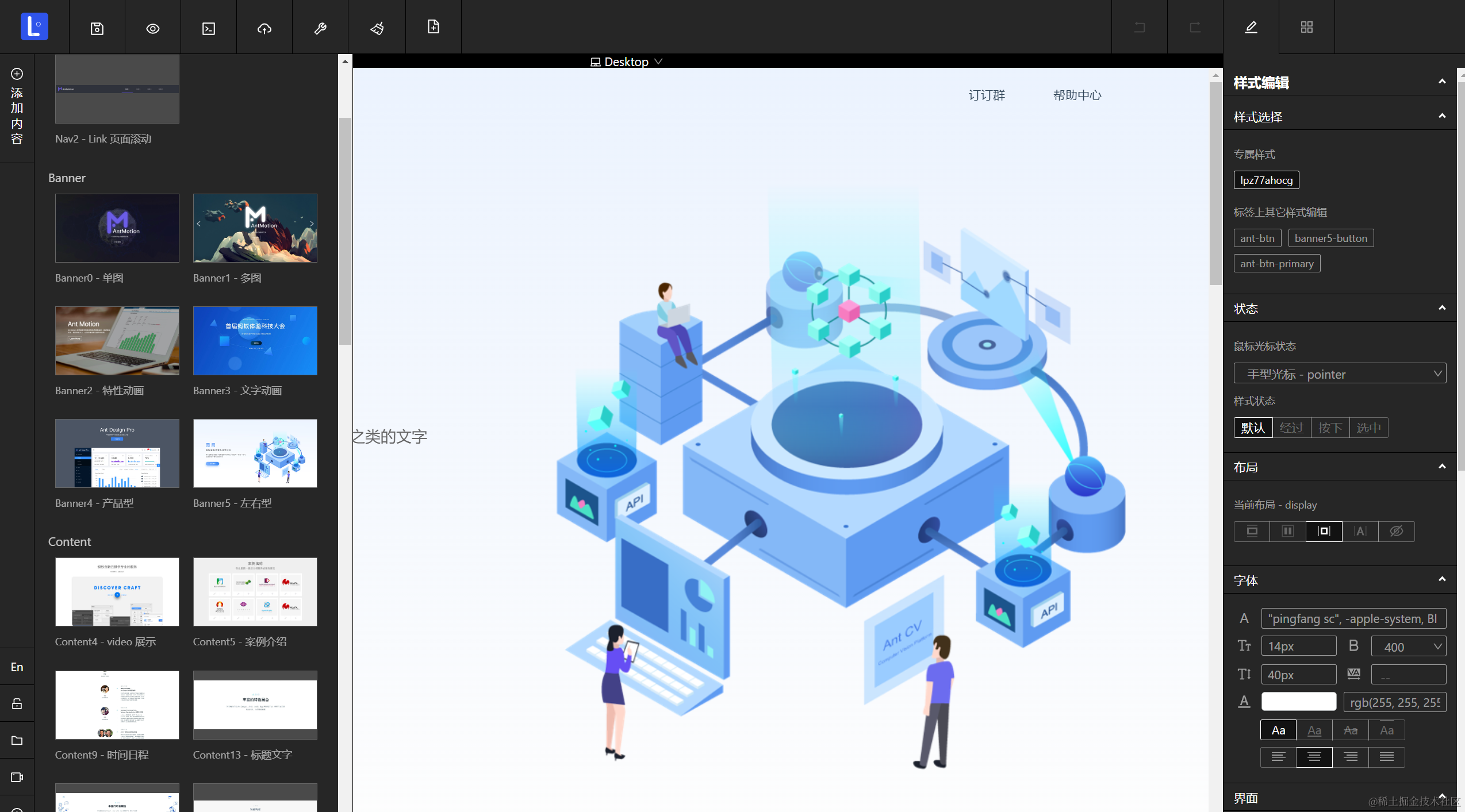Switch language with the En button
The width and height of the screenshot is (1465, 812).
point(17,667)
